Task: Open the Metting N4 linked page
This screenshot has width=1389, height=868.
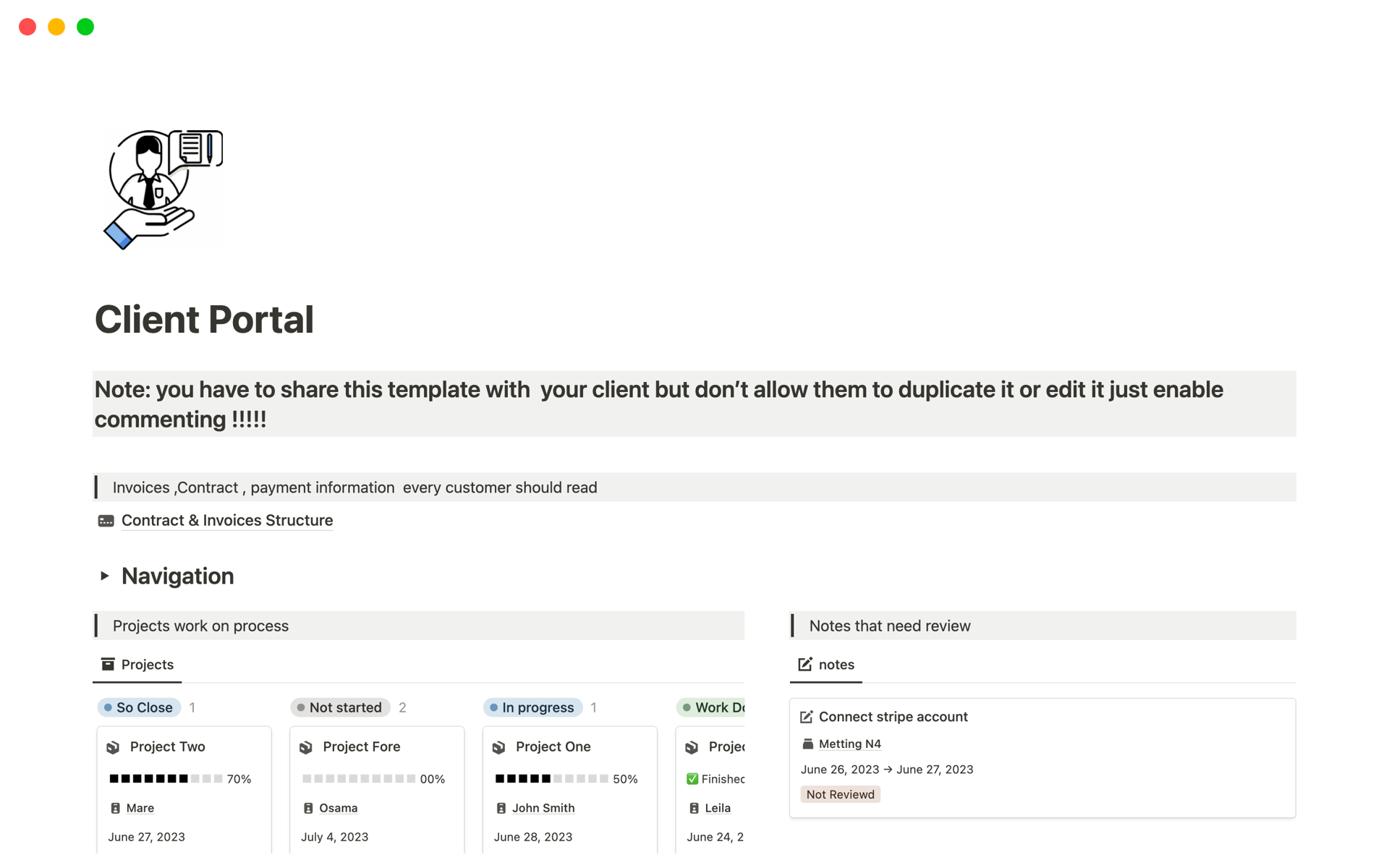Action: pos(849,744)
